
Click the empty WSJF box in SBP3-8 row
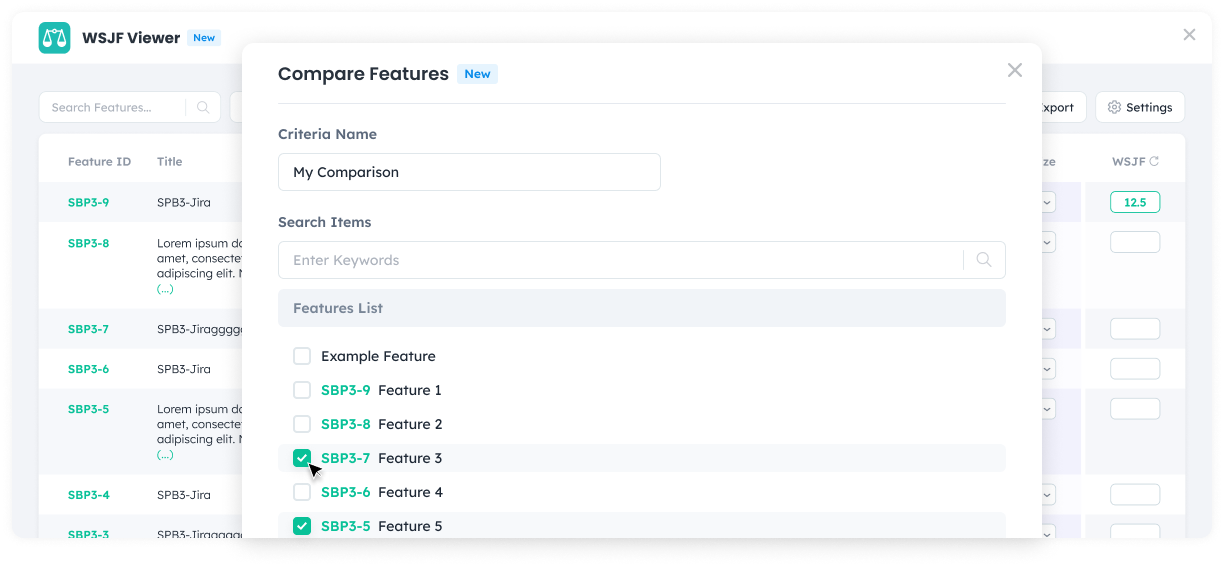(x=1135, y=242)
